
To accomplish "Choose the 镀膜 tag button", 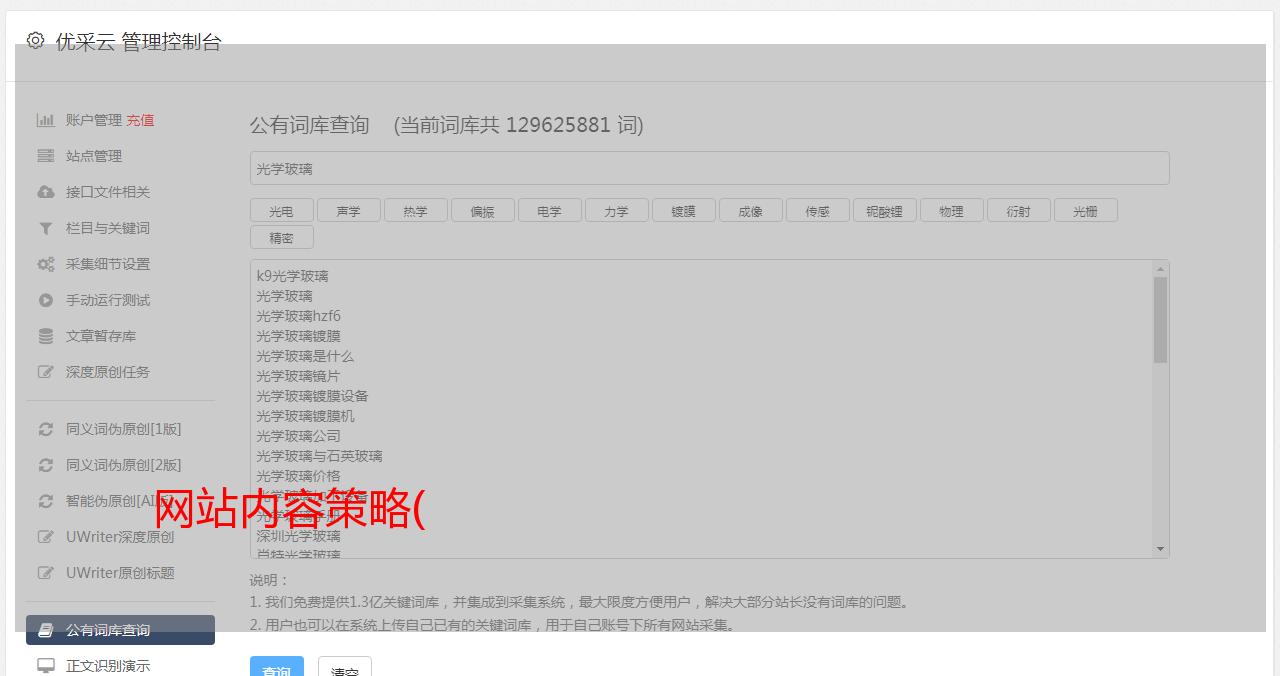I will tap(684, 211).
